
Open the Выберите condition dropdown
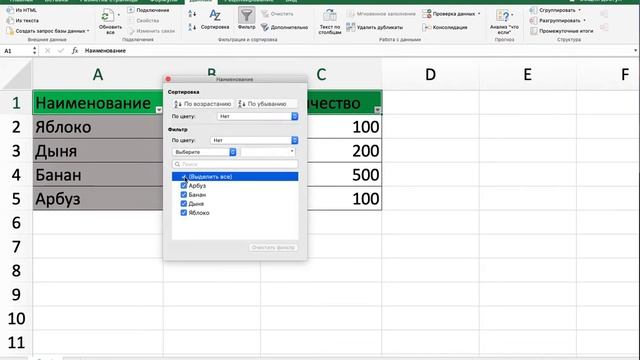coord(204,152)
